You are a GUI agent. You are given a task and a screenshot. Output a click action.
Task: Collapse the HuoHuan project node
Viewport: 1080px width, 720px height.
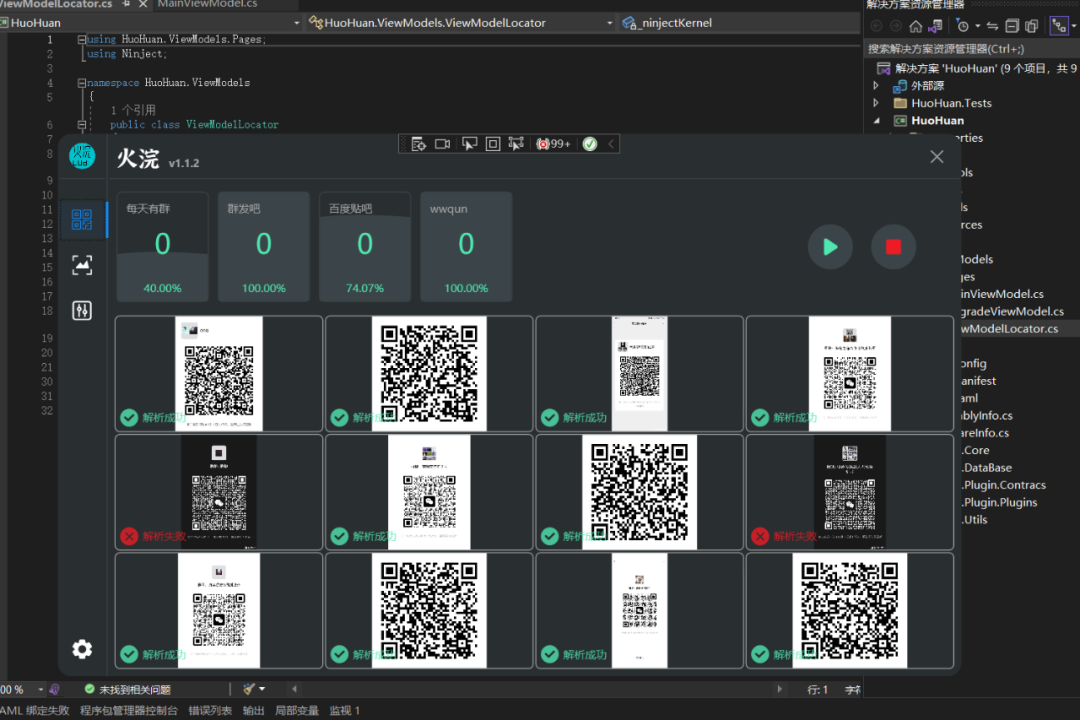point(877,121)
